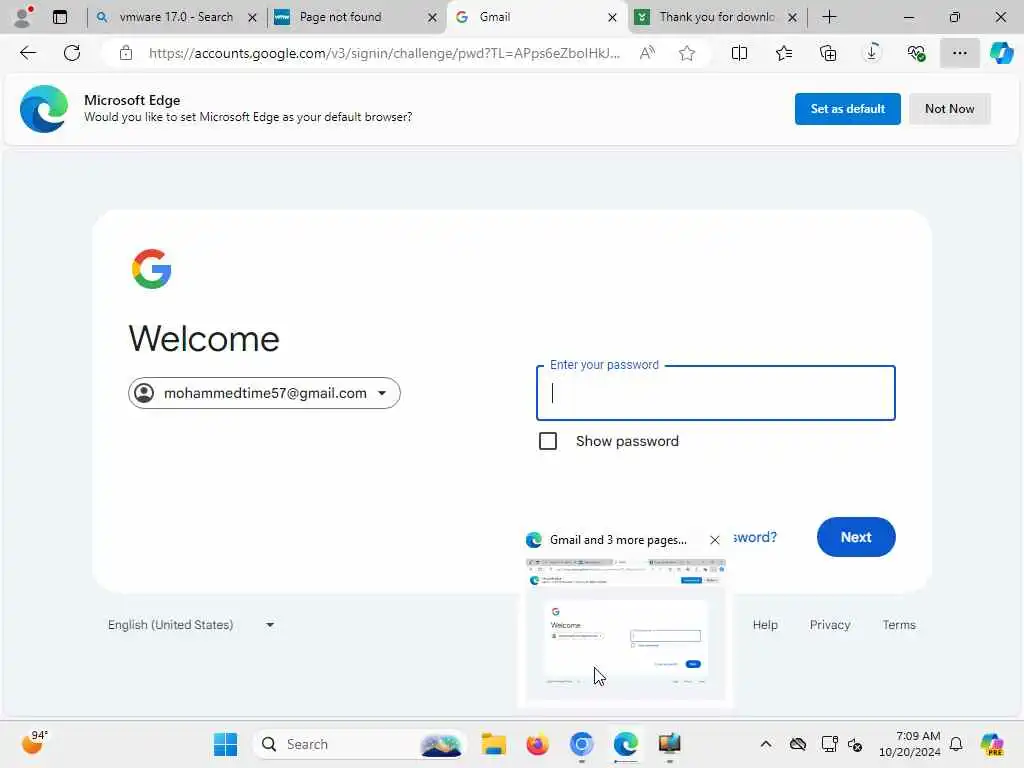Add this page to favorites star

[686, 53]
